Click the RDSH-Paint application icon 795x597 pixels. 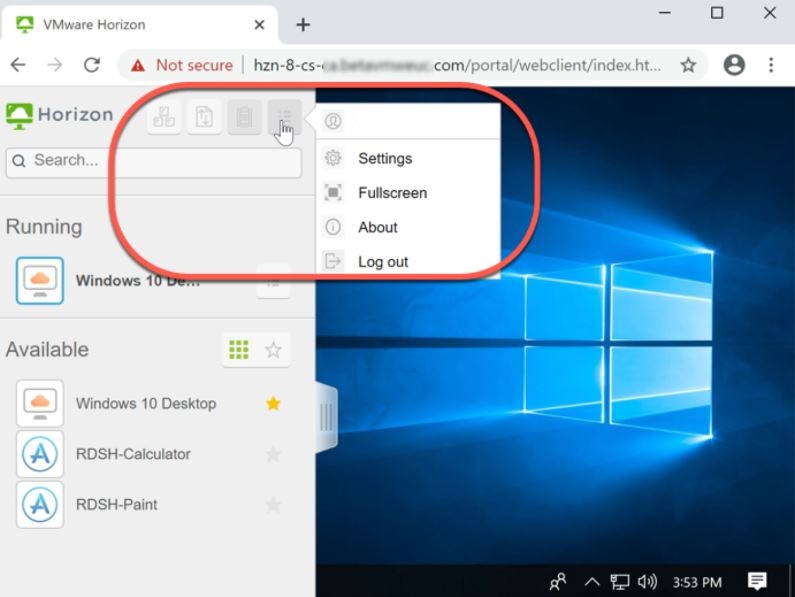40,505
